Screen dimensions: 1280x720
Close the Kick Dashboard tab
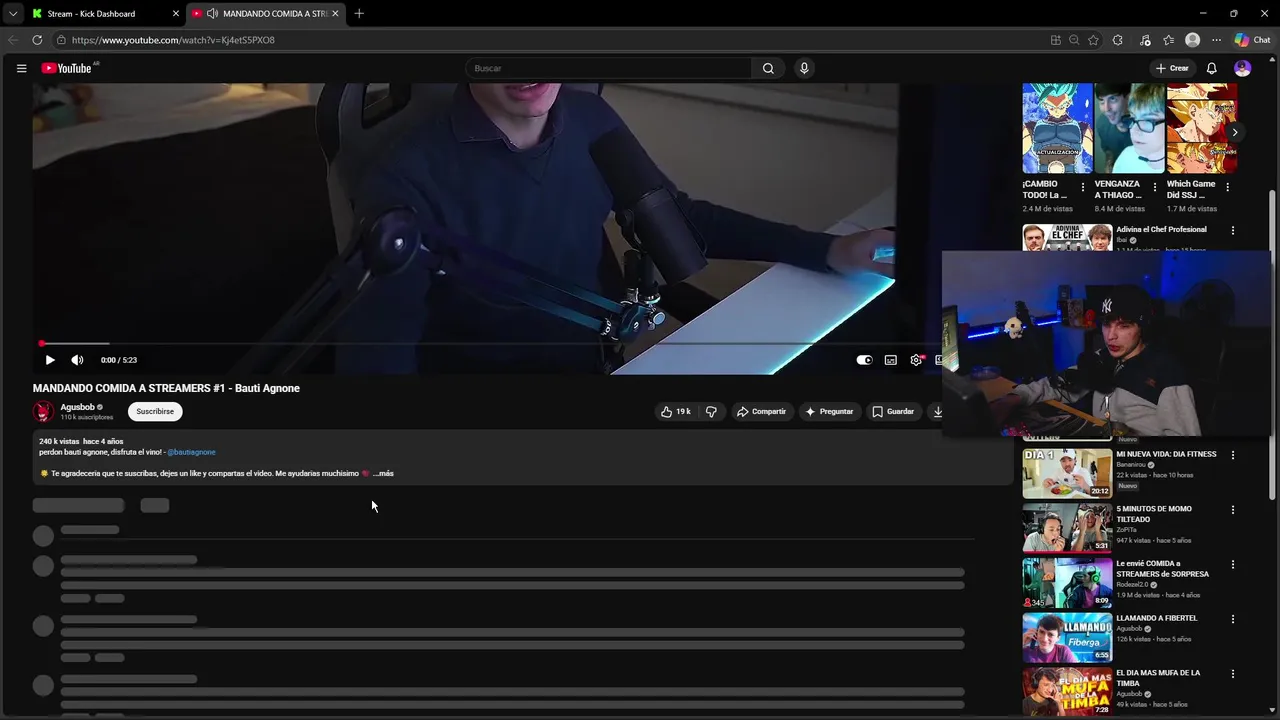pyautogui.click(x=176, y=13)
